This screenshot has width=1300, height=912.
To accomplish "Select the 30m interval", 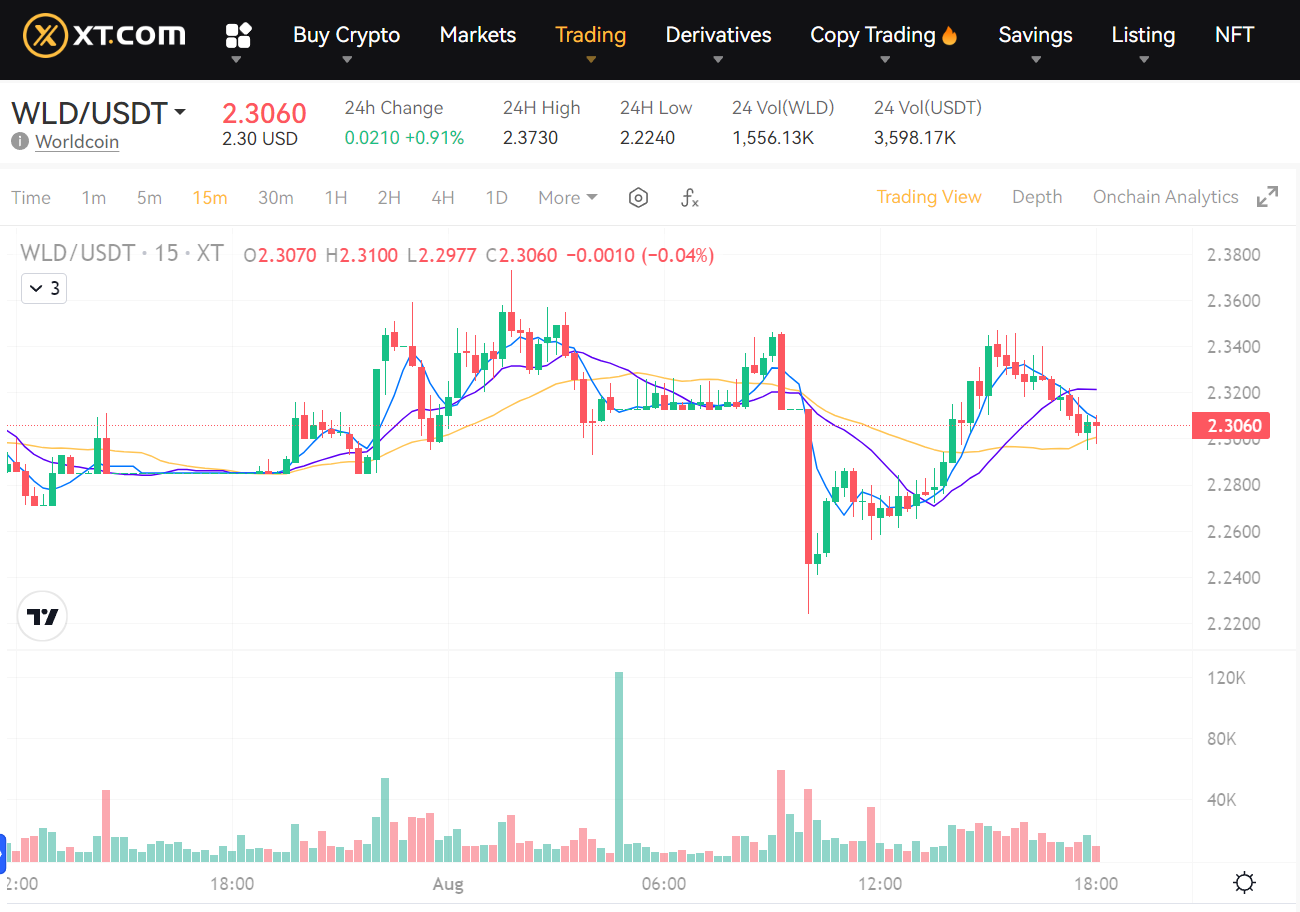I will (x=275, y=197).
